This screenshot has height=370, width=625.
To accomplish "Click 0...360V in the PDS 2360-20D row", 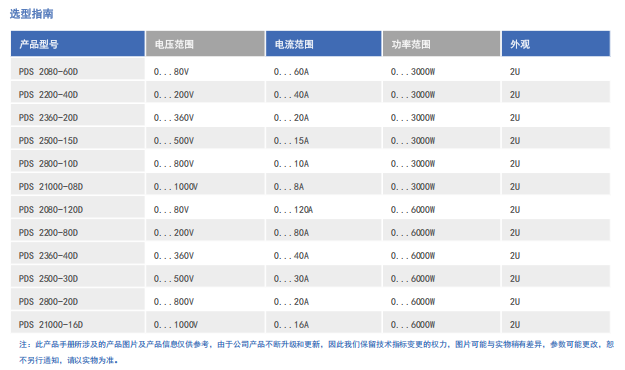I will point(174,118).
